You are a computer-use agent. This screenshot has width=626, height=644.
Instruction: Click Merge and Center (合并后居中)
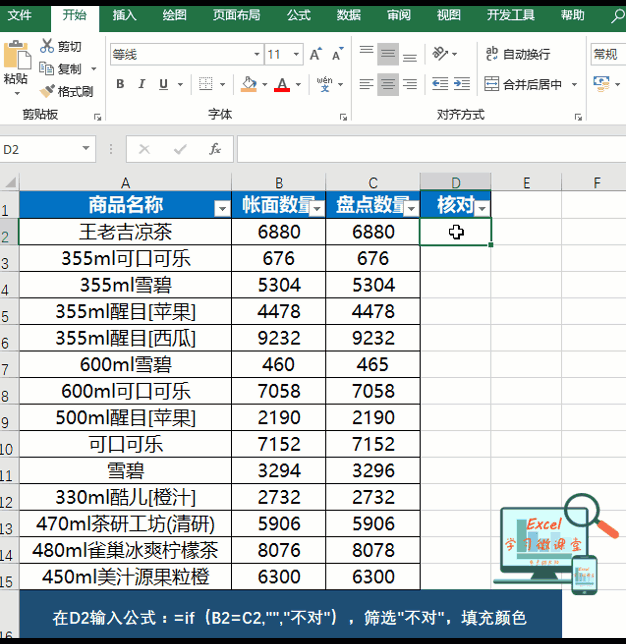tap(523, 84)
